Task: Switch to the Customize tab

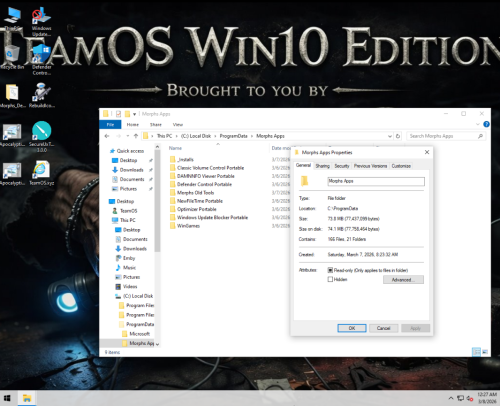Action: coord(401,166)
